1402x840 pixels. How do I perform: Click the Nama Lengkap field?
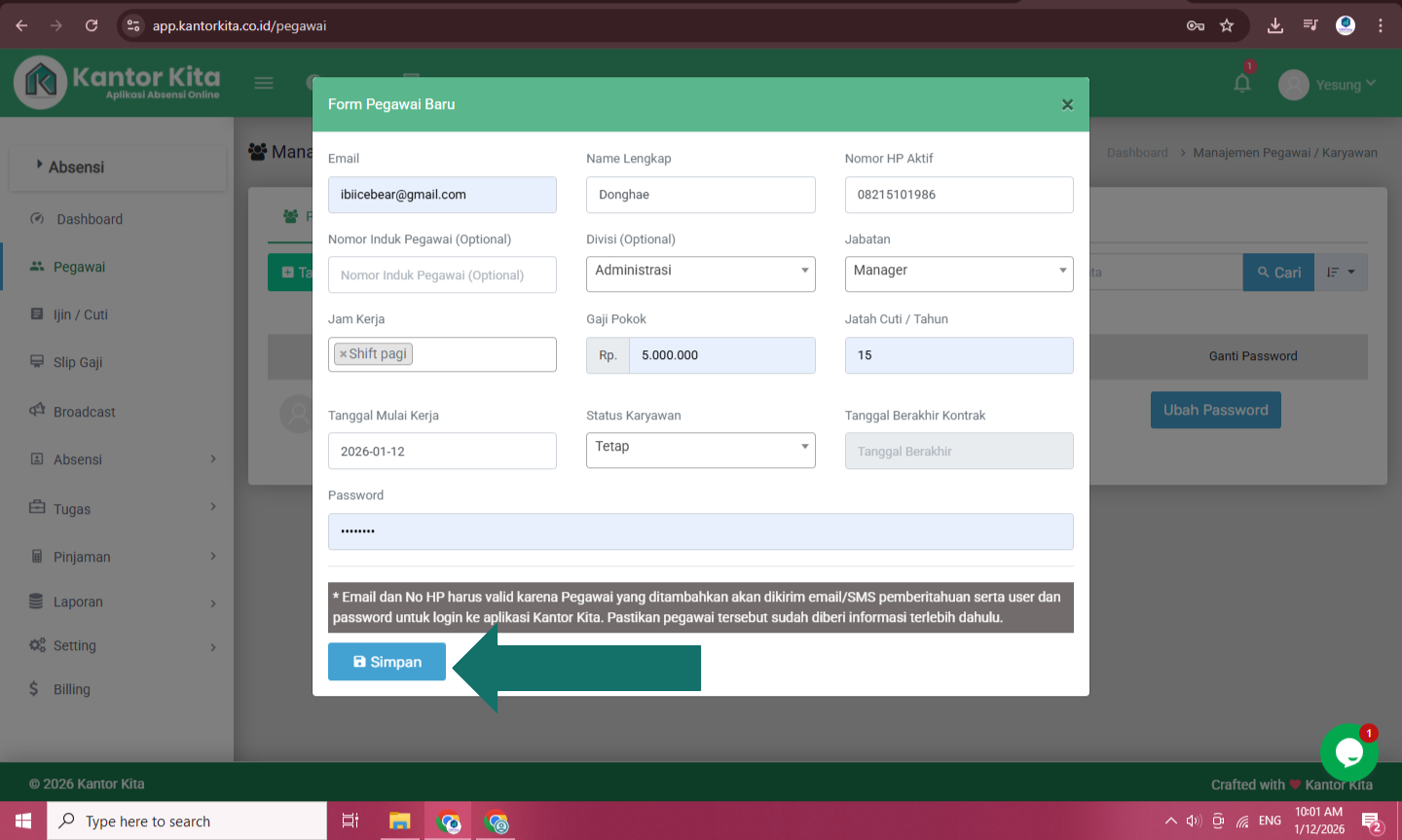[700, 195]
